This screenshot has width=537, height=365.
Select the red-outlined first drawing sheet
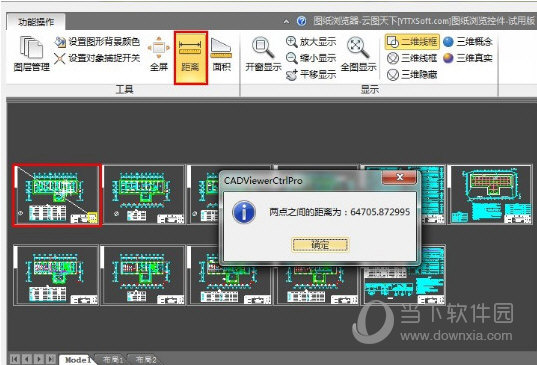pyautogui.click(x=57, y=195)
